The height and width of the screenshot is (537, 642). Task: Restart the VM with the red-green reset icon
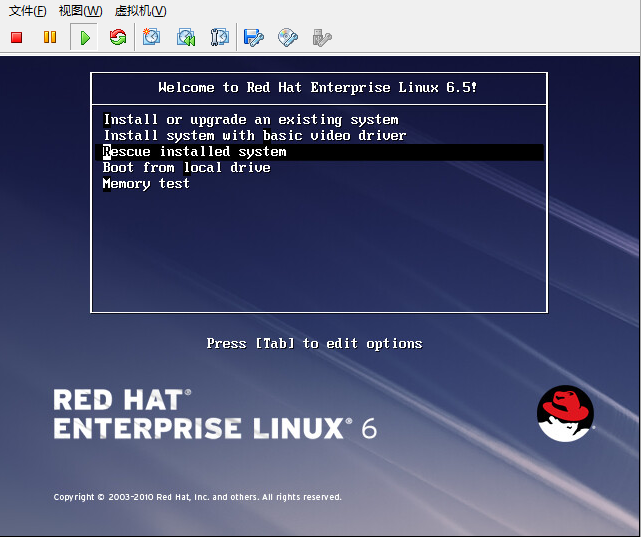(118, 37)
